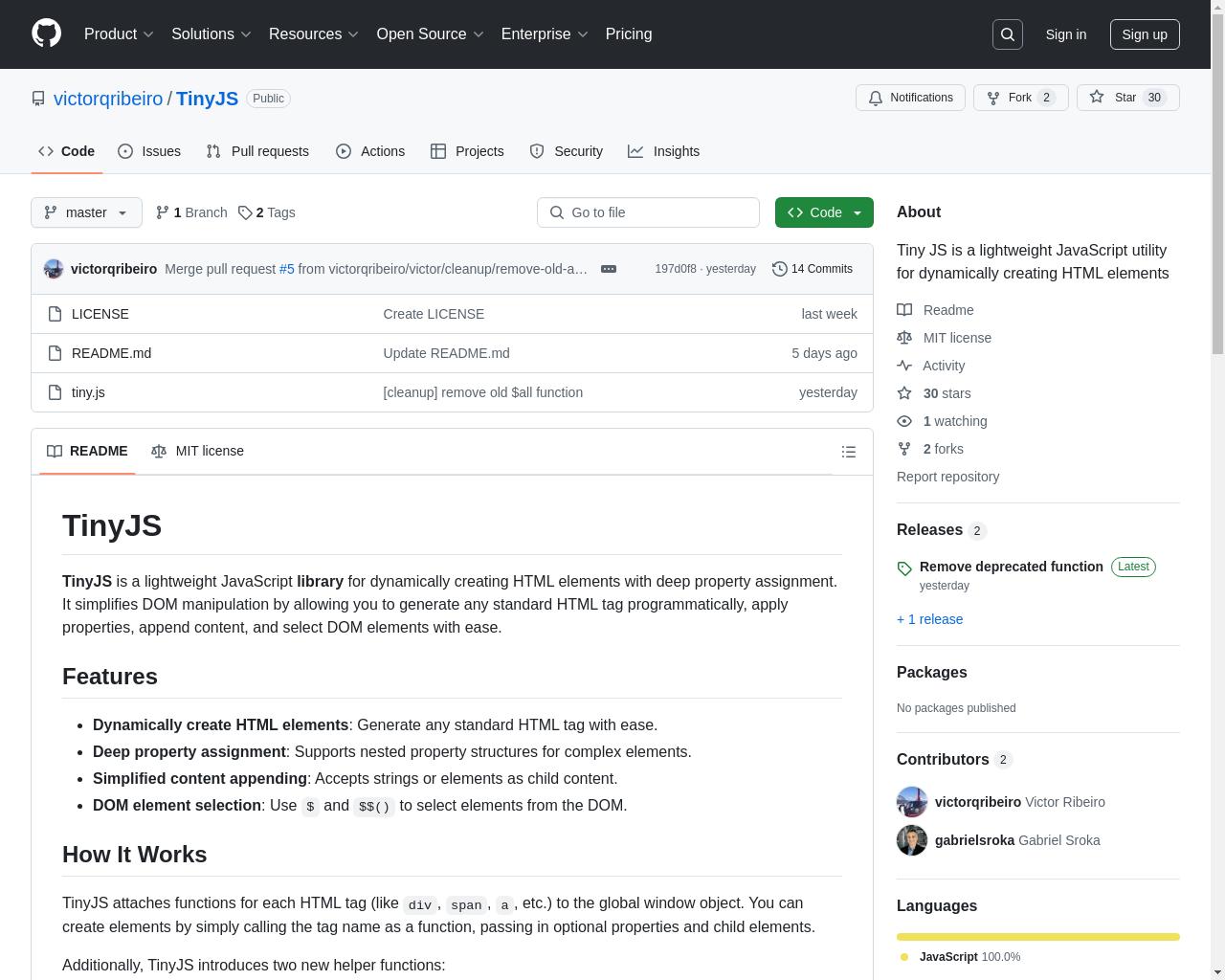Switch to the Insights tab
1225x980 pixels.
click(664, 151)
